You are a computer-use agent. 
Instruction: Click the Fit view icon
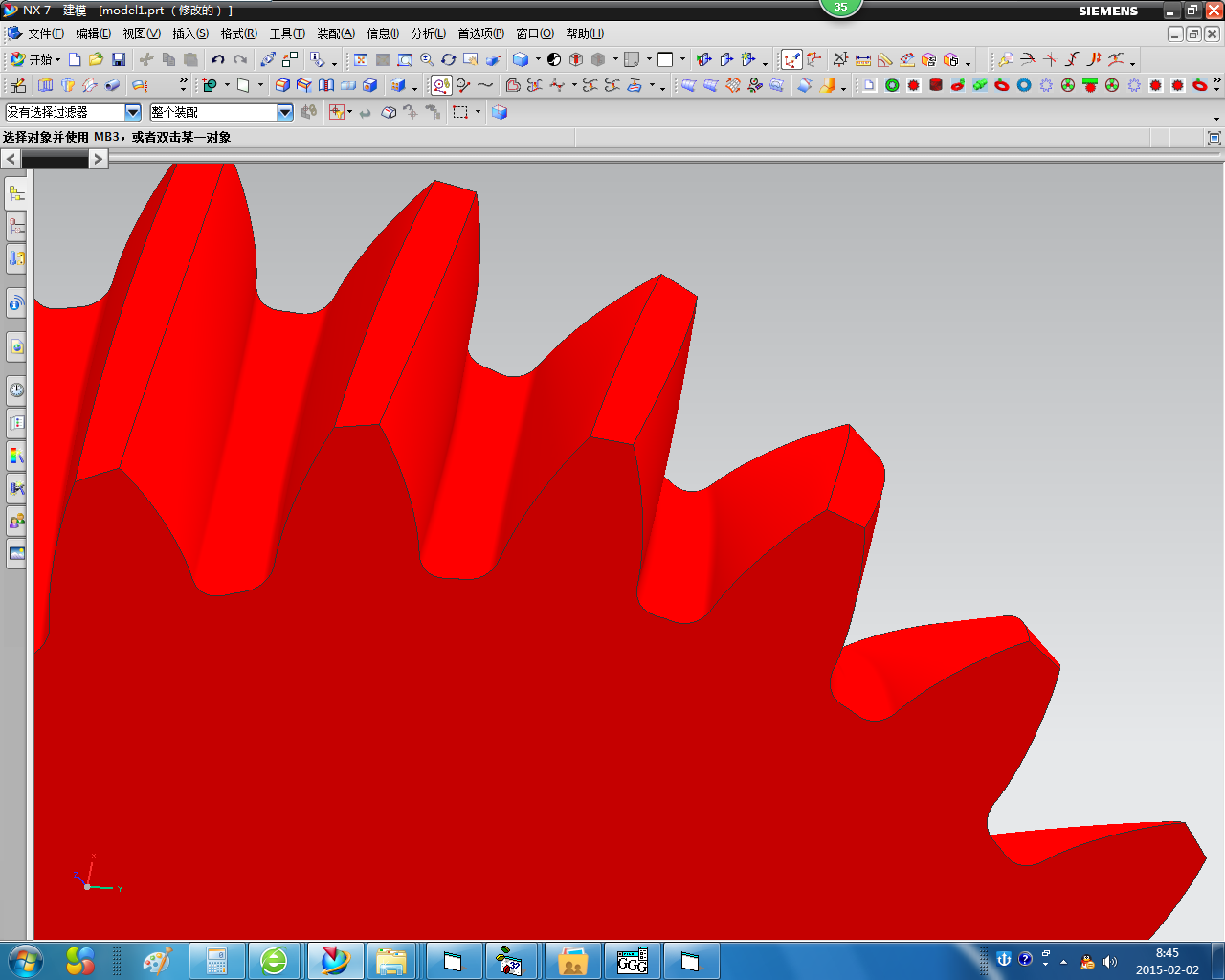(361, 59)
